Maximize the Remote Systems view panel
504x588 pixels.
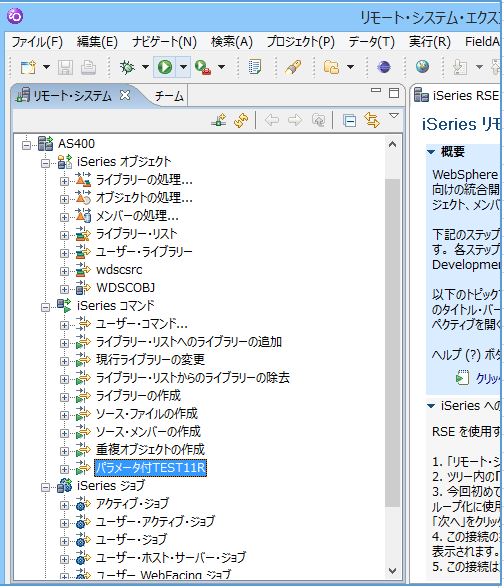394,93
